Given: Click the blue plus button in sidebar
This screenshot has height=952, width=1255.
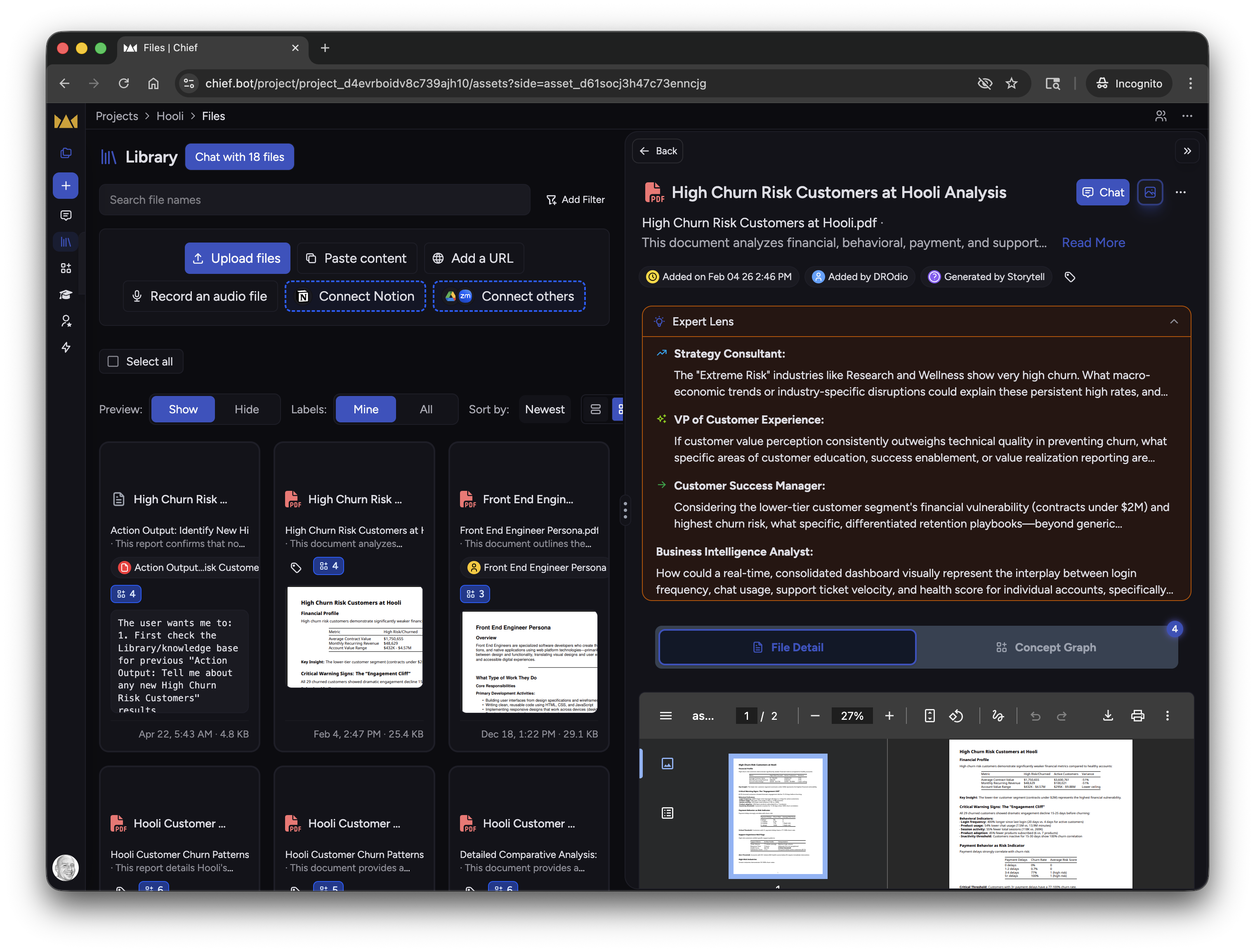Looking at the screenshot, I should tap(66, 186).
